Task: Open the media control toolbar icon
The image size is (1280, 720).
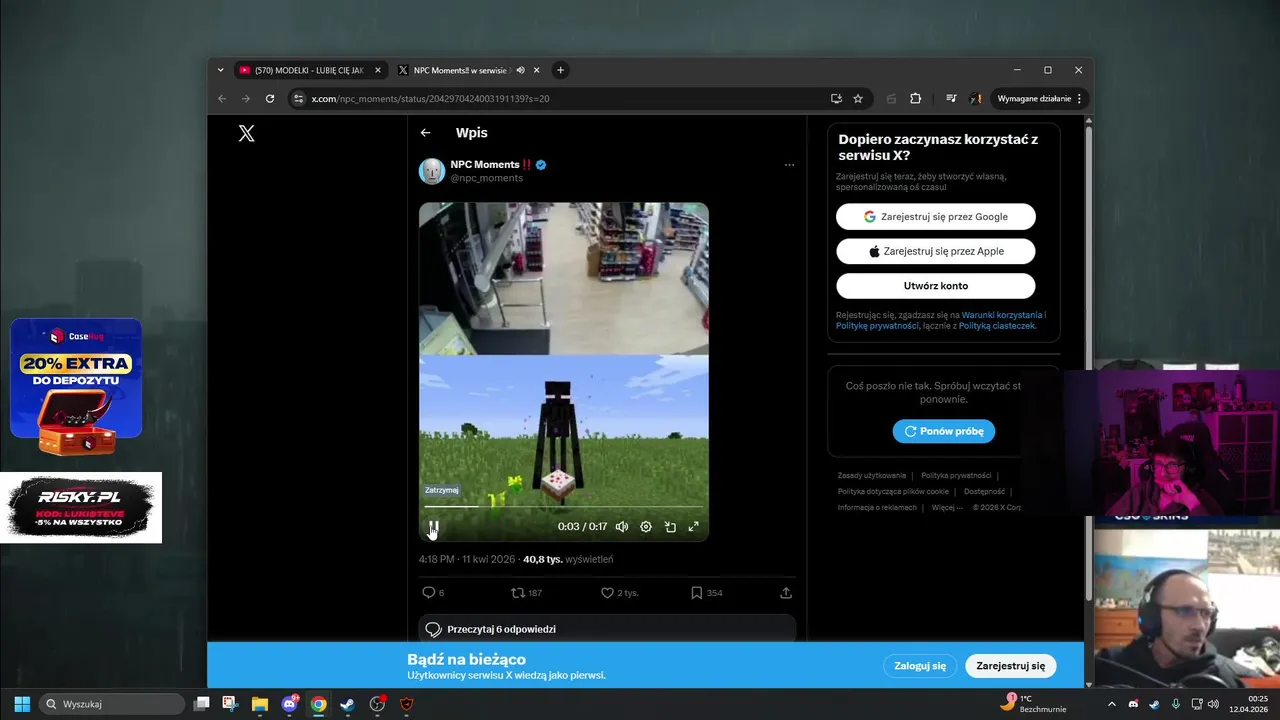Action: click(x=951, y=99)
